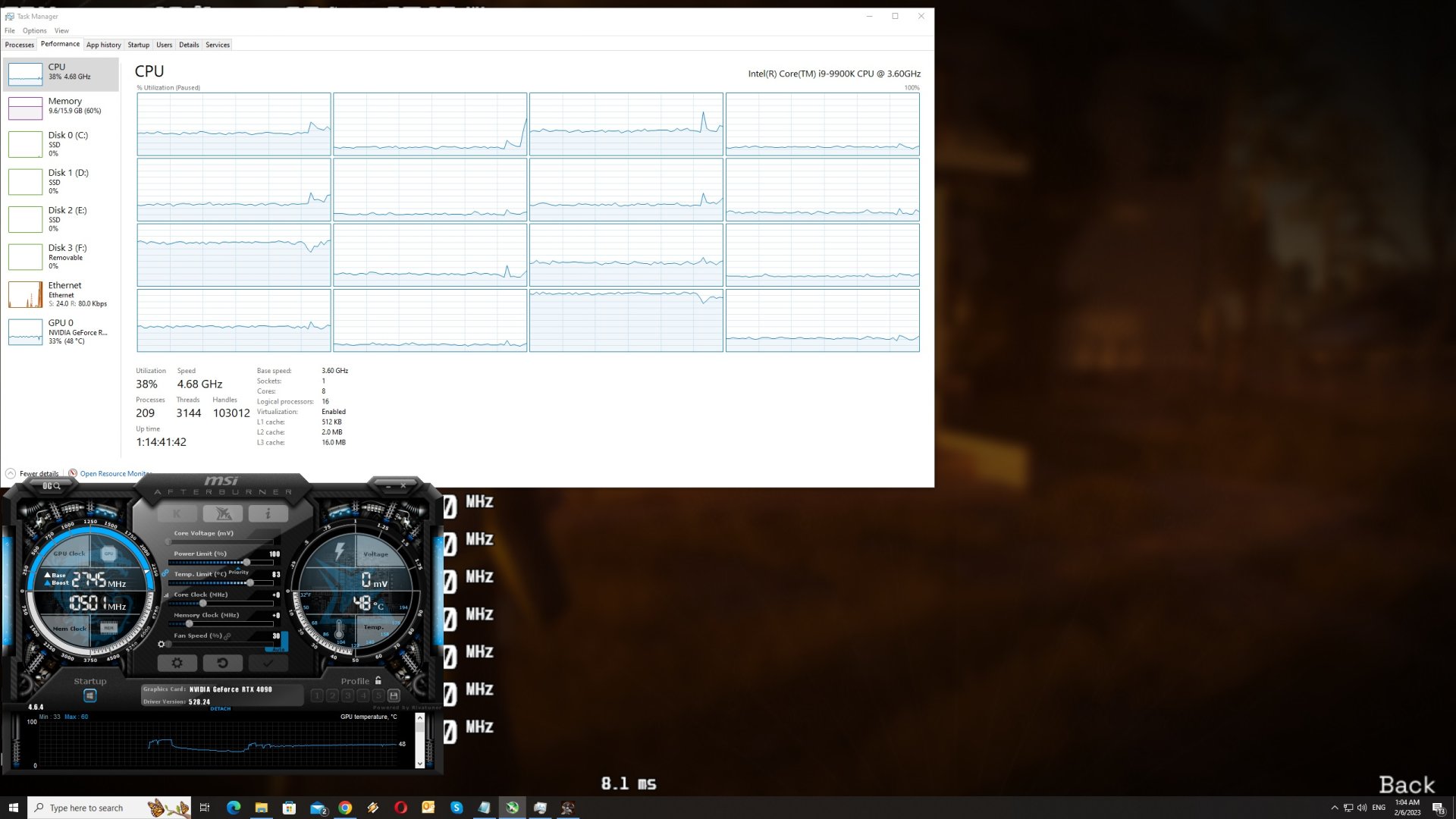Toggle the temperature limit chain link icon
The height and width of the screenshot is (819, 1456).
click(165, 573)
